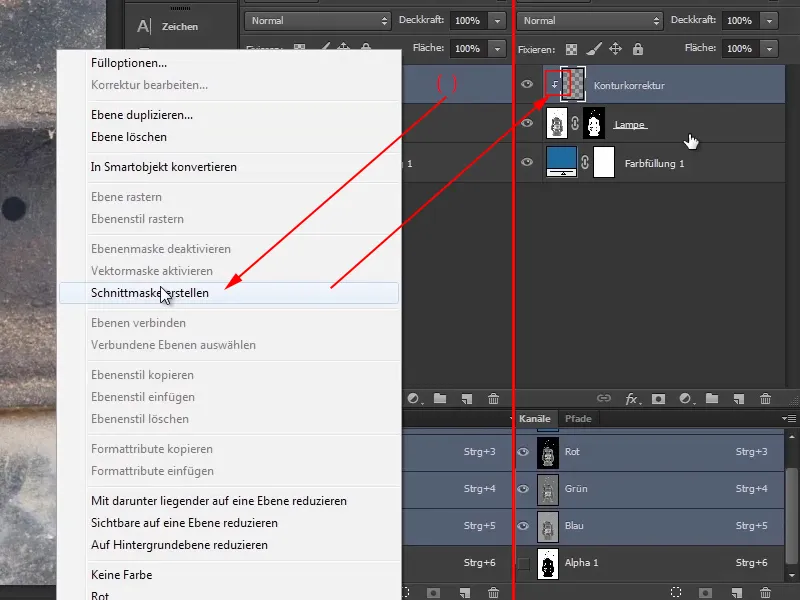Select the Alpha 1 channel thumbnail
The width and height of the screenshot is (800, 600).
548,564
